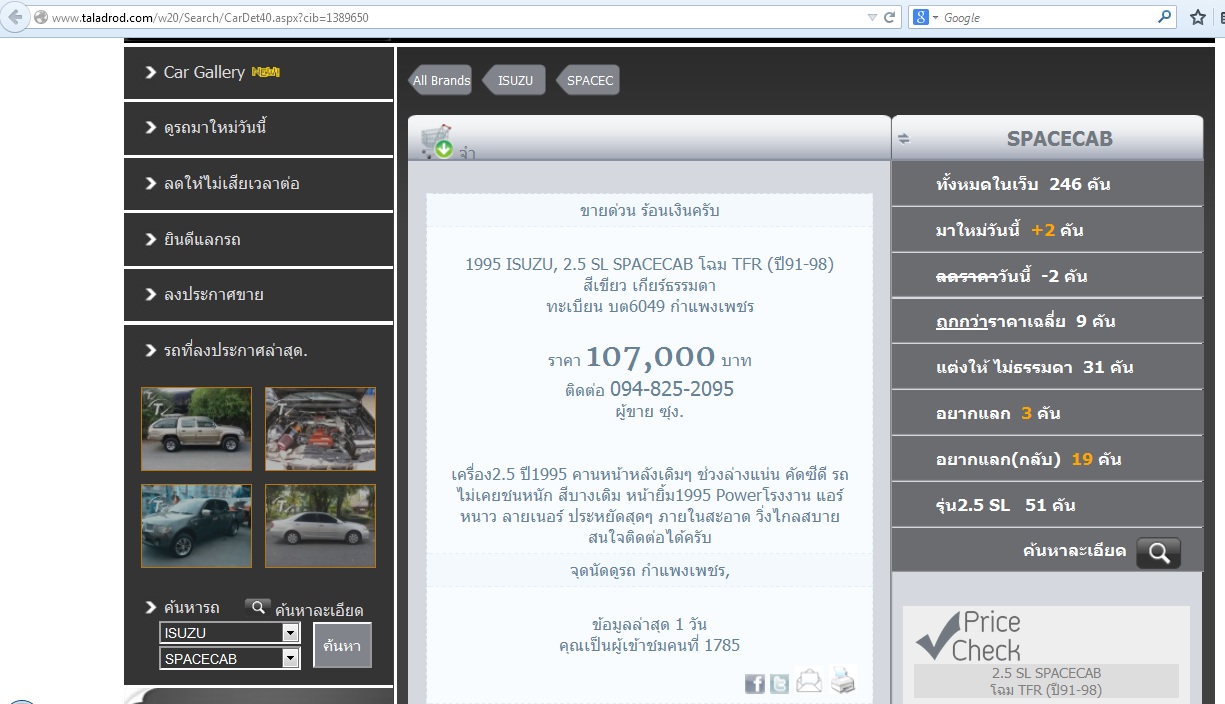Click ทั้งหมดในเว็บ 246 คัน row

click(x=1047, y=184)
